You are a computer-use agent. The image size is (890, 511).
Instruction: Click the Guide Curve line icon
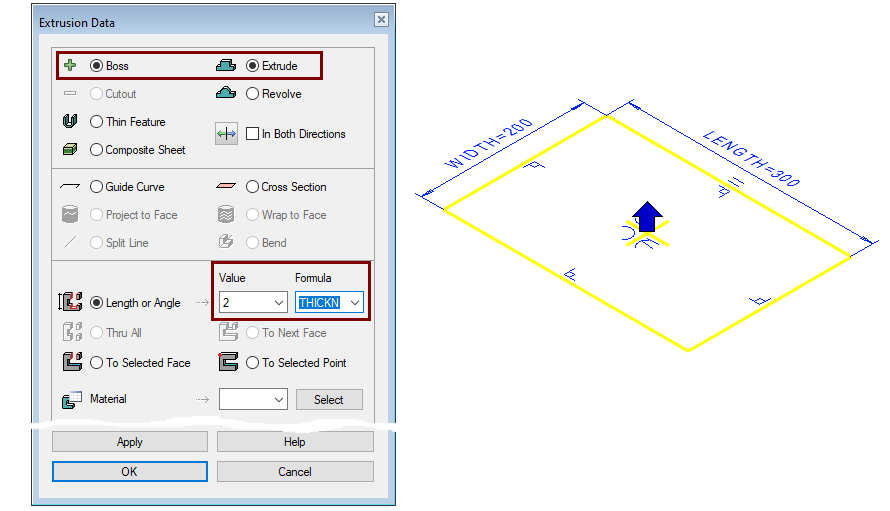[x=70, y=186]
